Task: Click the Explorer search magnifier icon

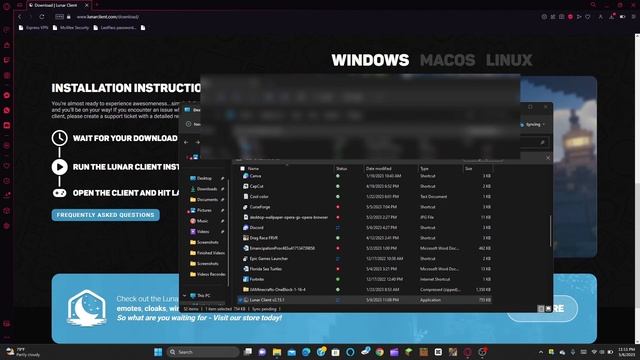Action: (x=542, y=142)
